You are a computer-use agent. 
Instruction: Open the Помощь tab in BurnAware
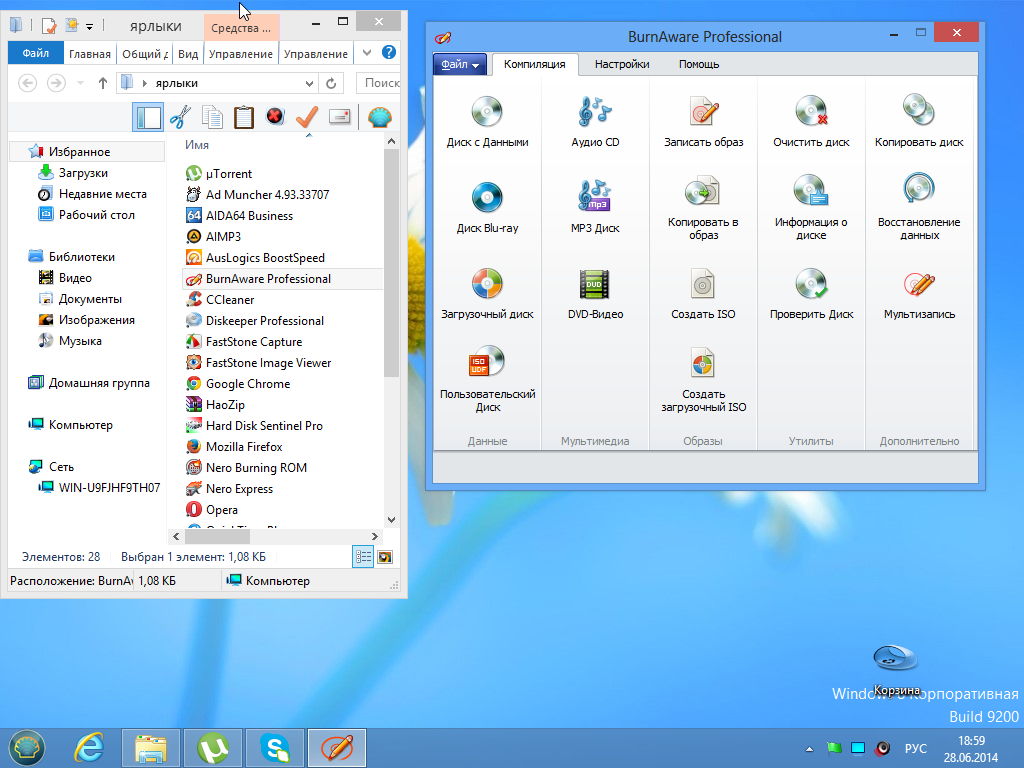699,64
